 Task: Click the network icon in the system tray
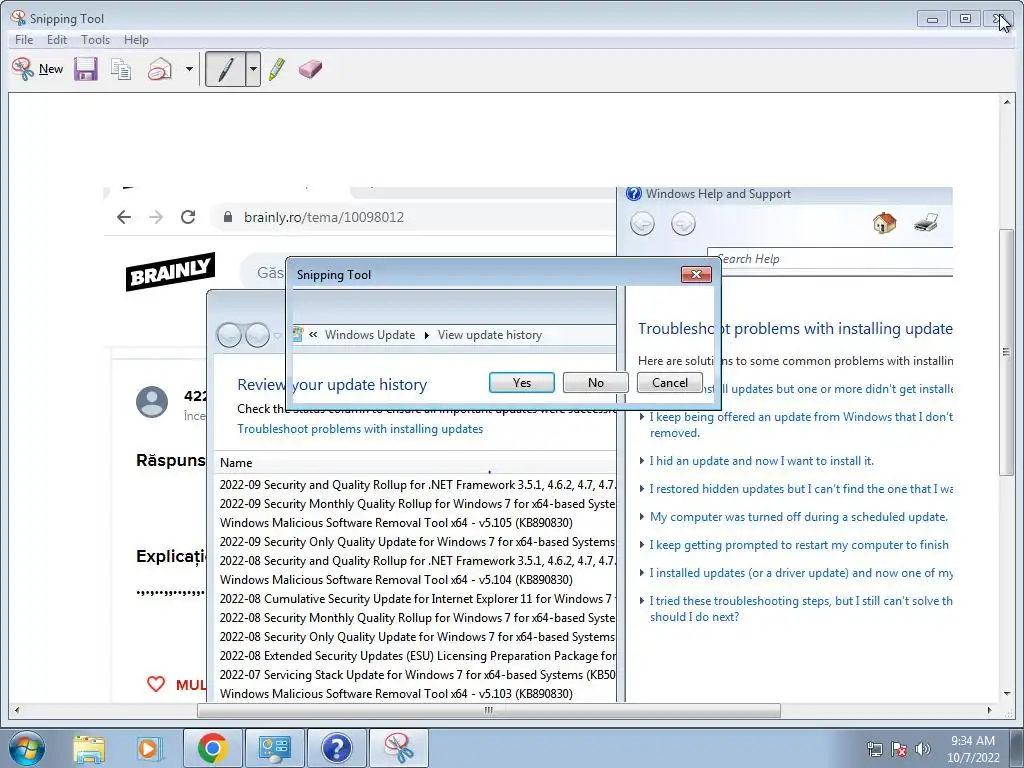click(874, 749)
